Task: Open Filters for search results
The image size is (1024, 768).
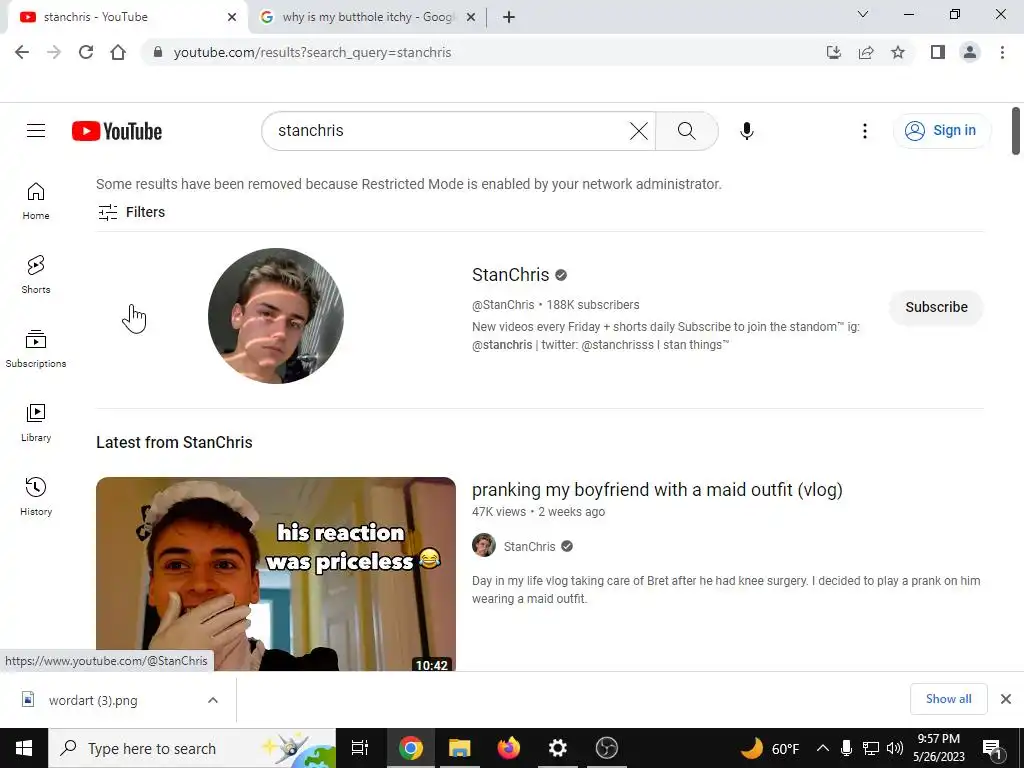Action: [131, 212]
